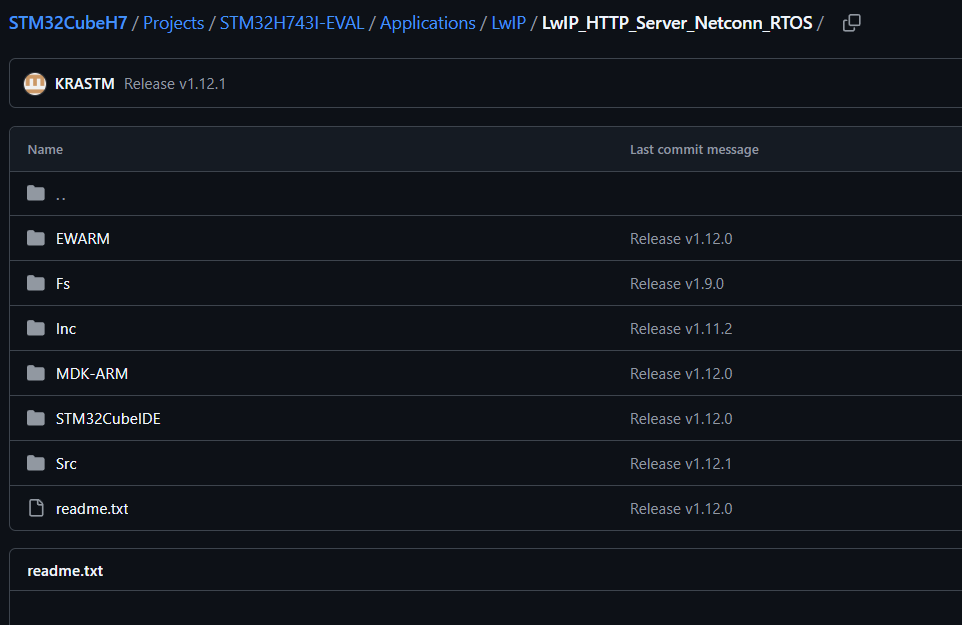Click readme.txt preview panel heading

65,570
